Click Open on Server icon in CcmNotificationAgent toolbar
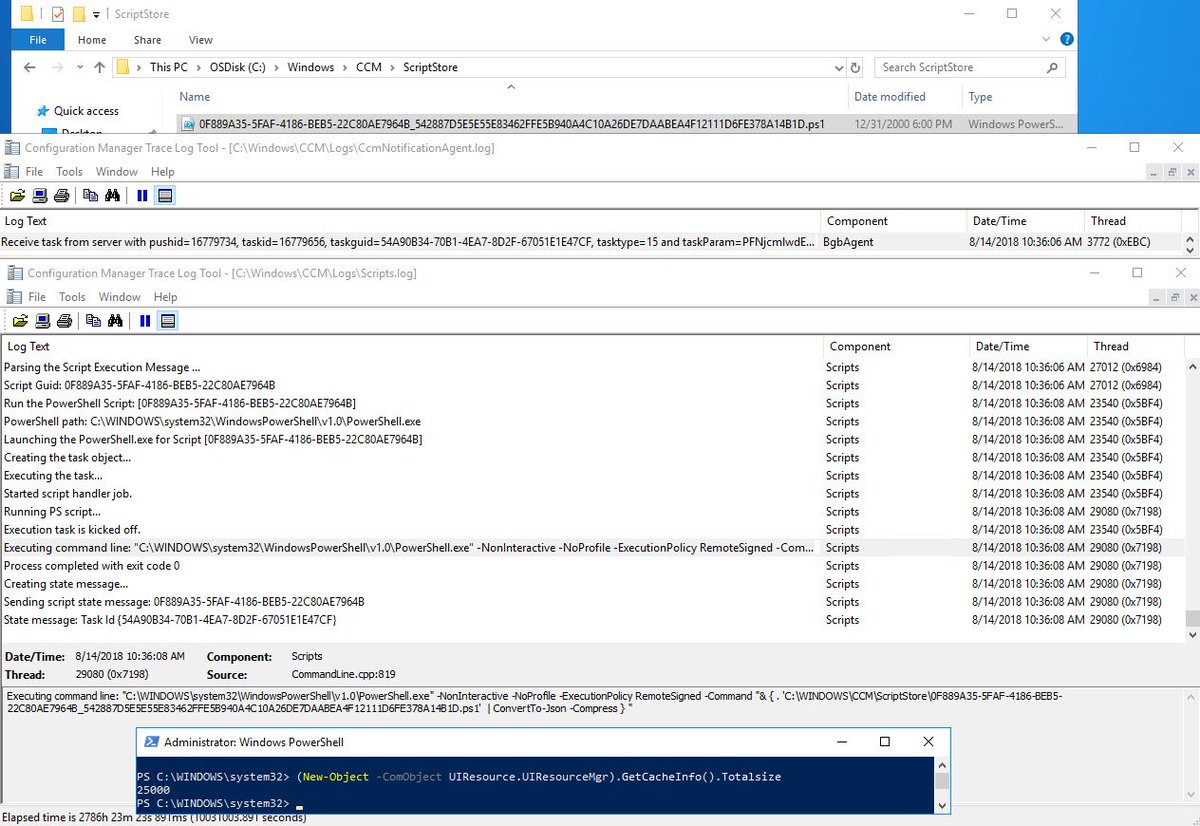 point(40,196)
